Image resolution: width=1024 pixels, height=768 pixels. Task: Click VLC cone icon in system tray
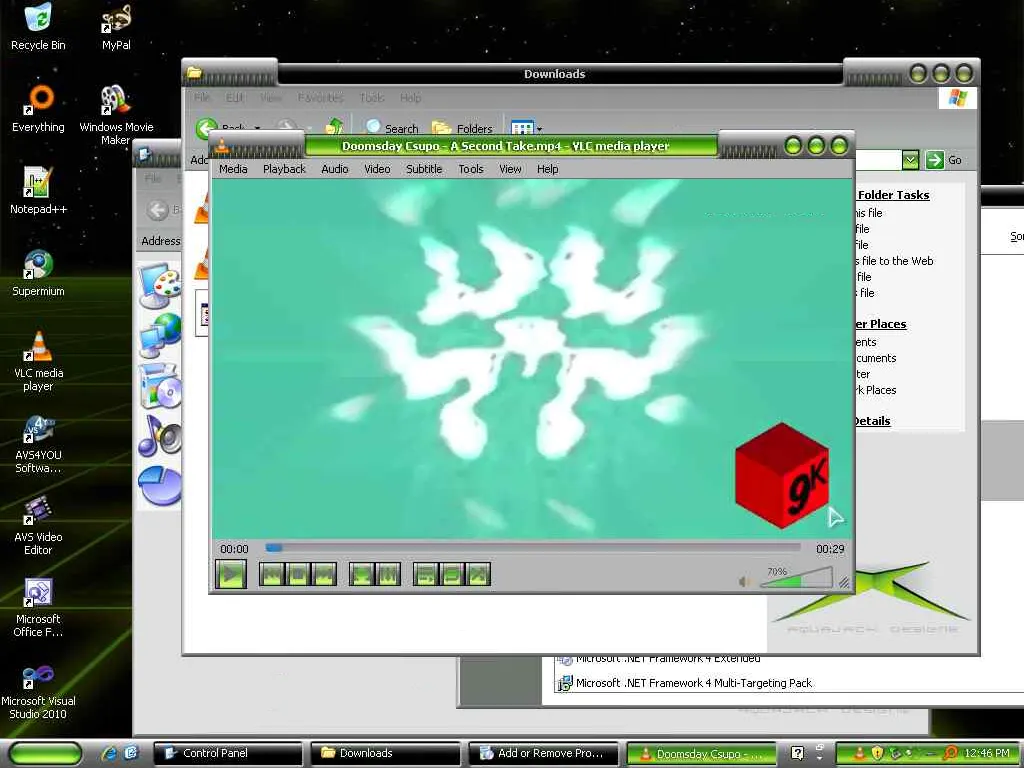(859, 753)
